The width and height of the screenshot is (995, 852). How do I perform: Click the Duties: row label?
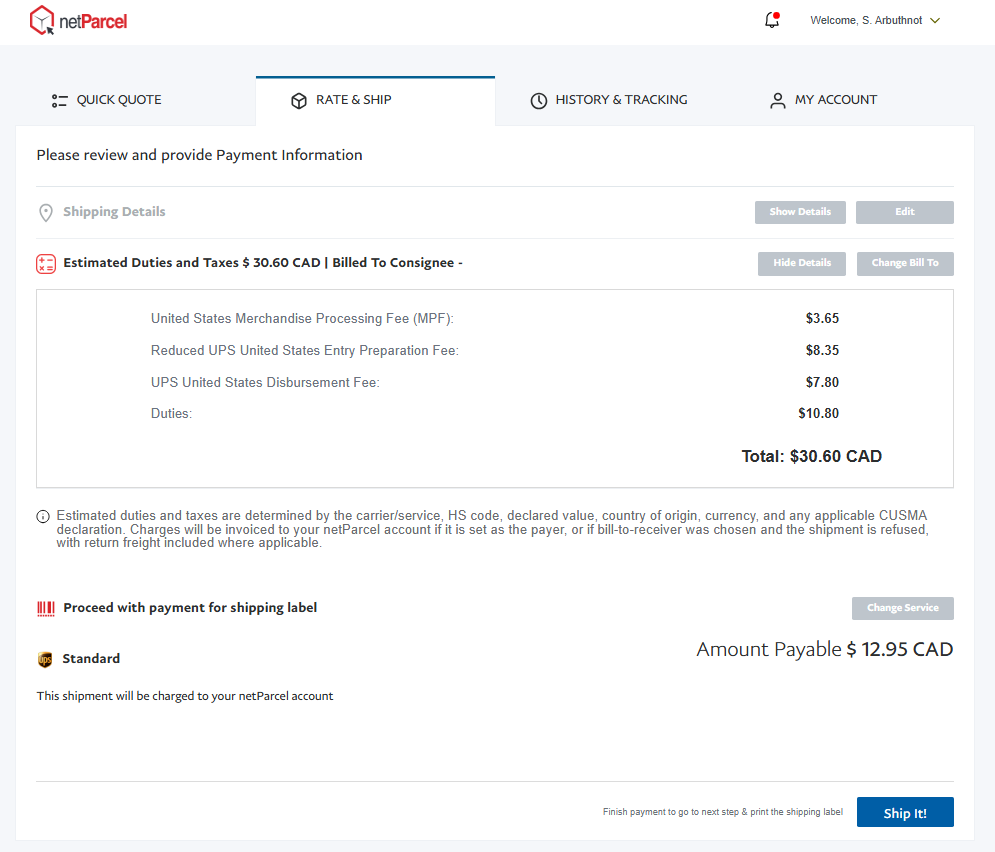point(171,414)
